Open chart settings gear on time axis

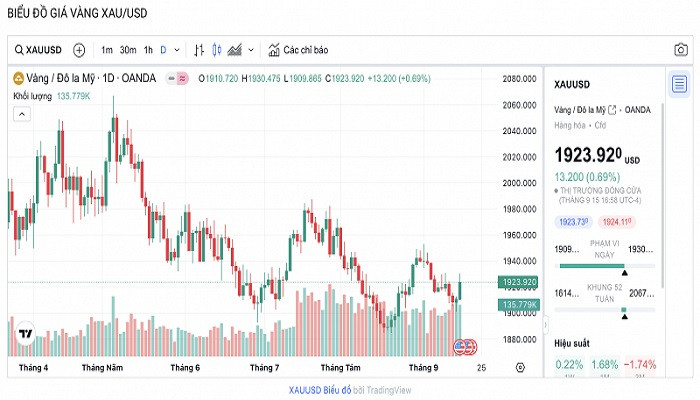520,367
